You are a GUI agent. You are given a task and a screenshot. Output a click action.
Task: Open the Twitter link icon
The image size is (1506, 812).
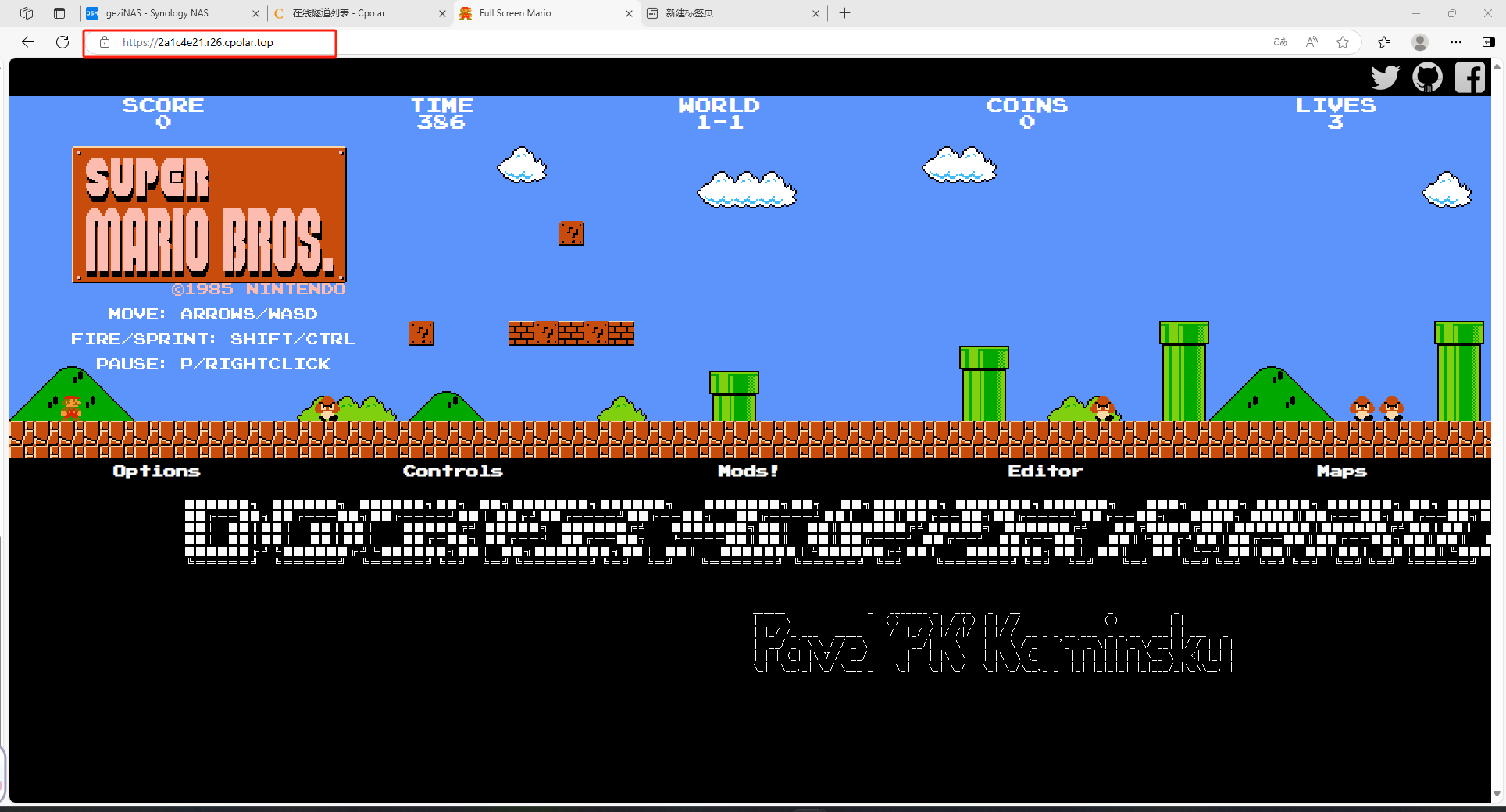click(x=1386, y=77)
